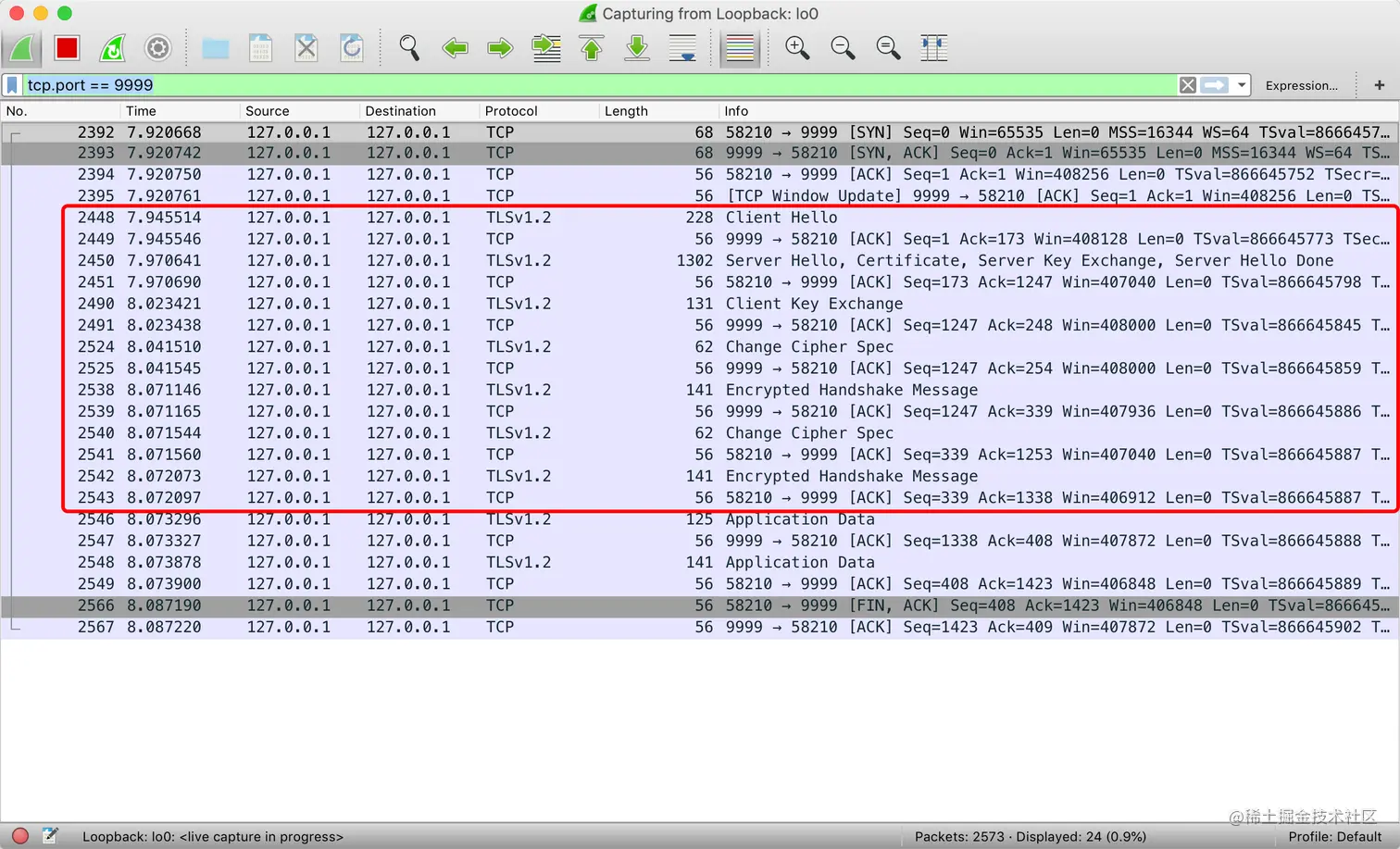Go back in packet history
1400x849 pixels.
(x=455, y=48)
